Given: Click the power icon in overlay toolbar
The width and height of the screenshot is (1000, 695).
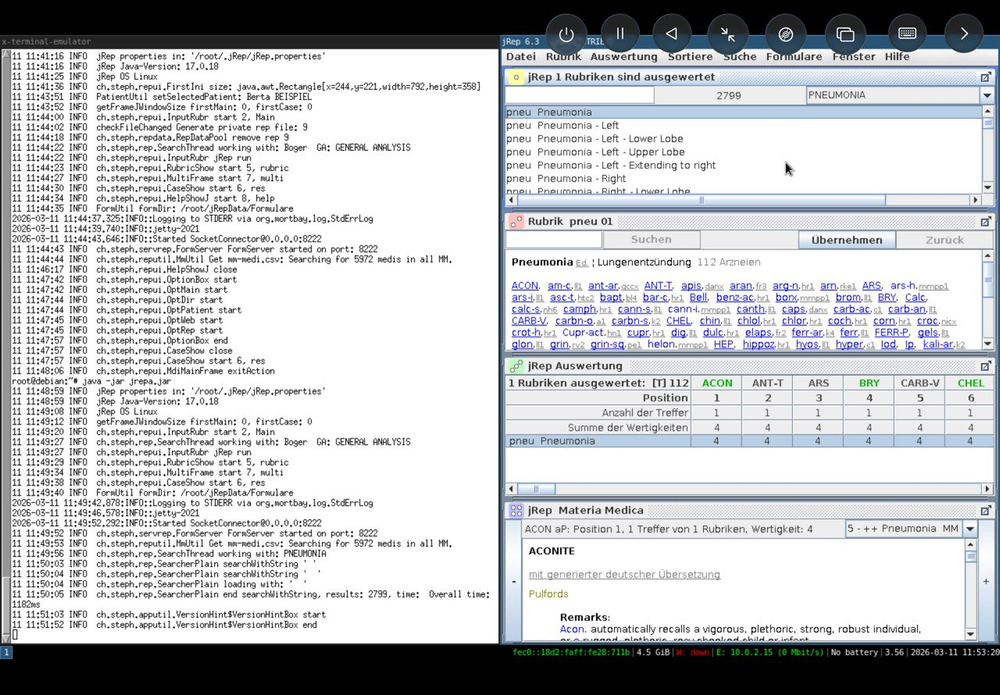Looking at the screenshot, I should click(566, 34).
